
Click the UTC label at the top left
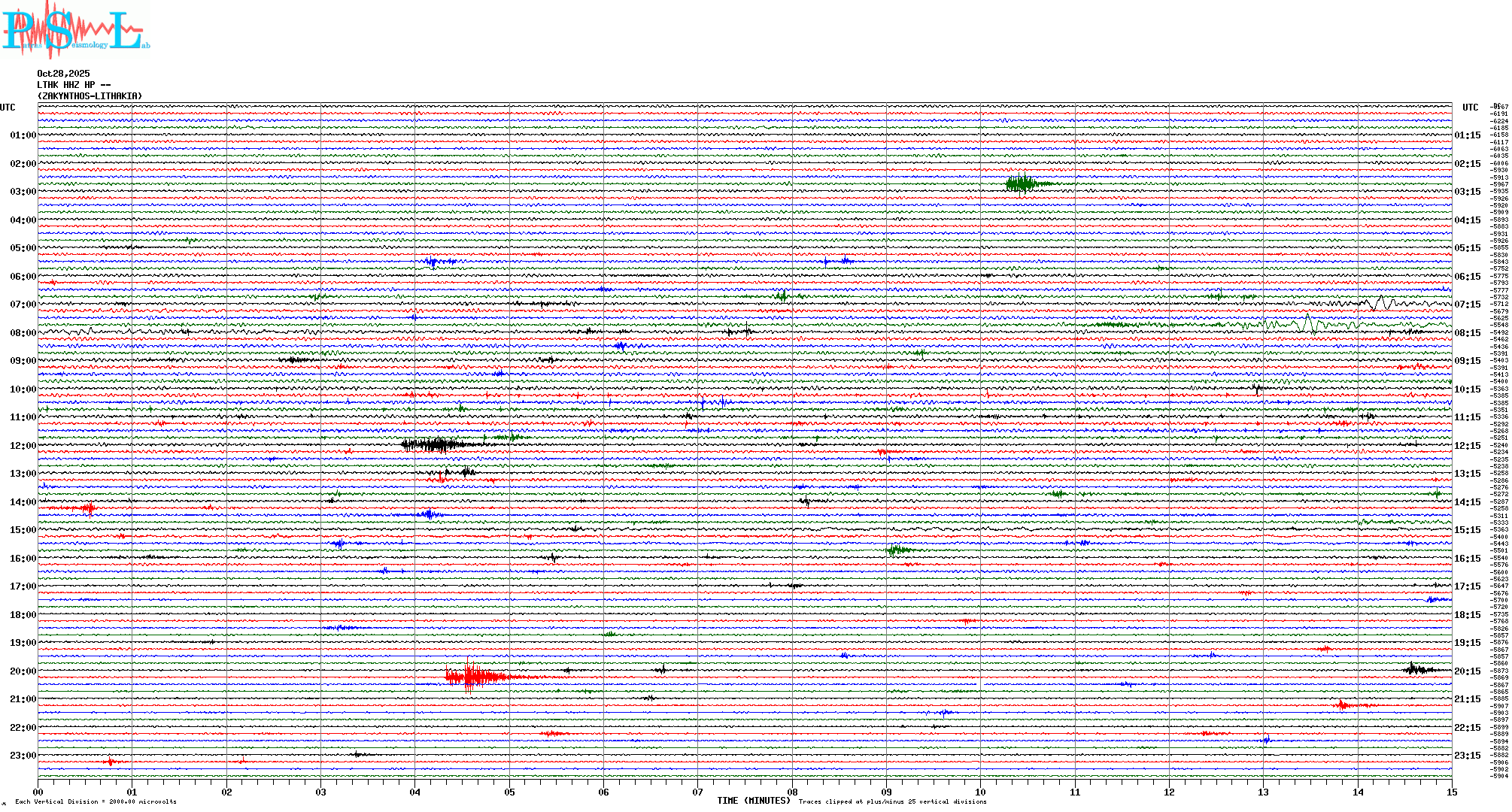pos(8,108)
